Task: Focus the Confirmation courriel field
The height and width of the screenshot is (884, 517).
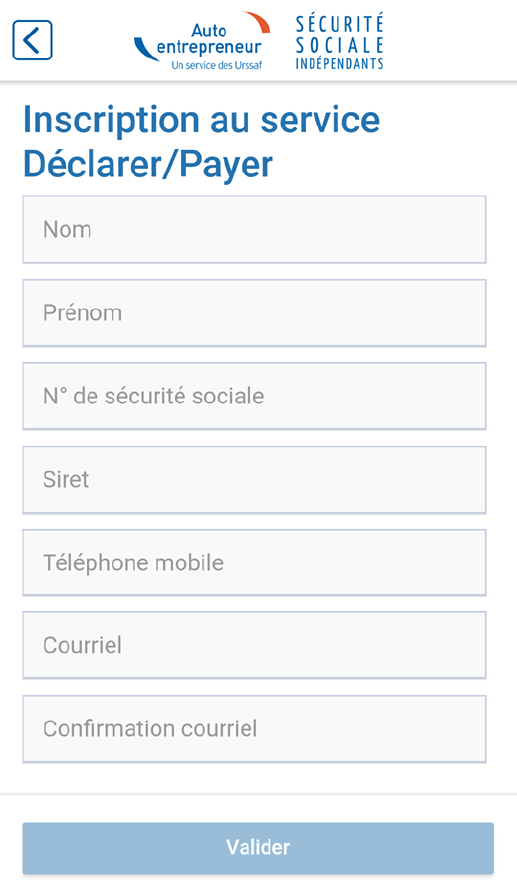Action: click(x=254, y=728)
